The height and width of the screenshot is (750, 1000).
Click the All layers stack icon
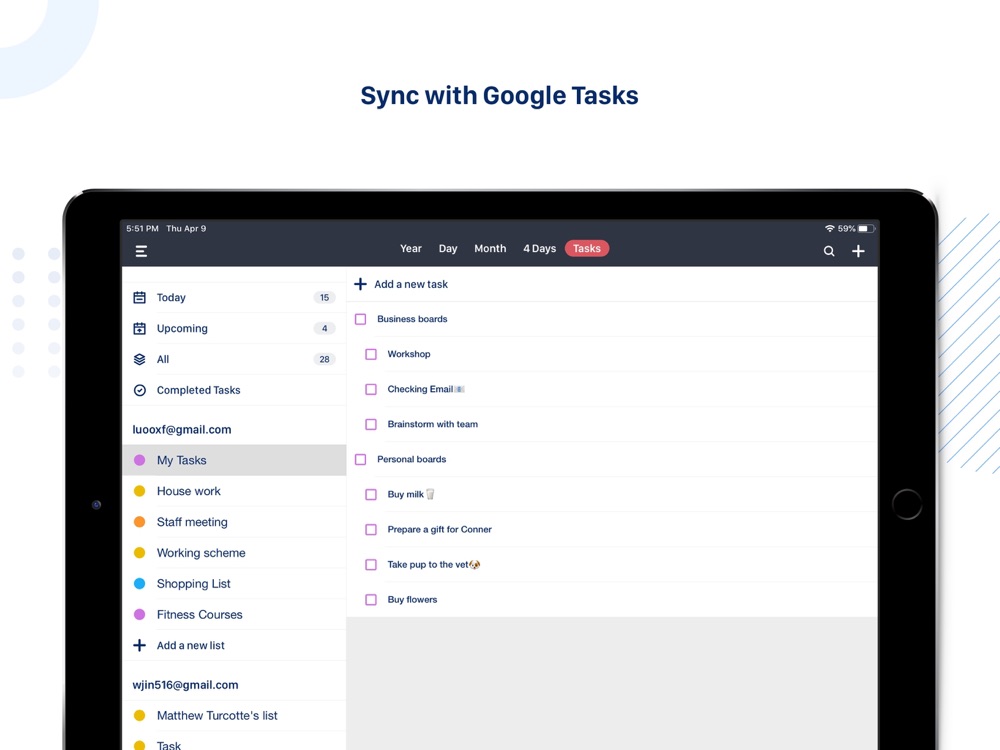140,360
